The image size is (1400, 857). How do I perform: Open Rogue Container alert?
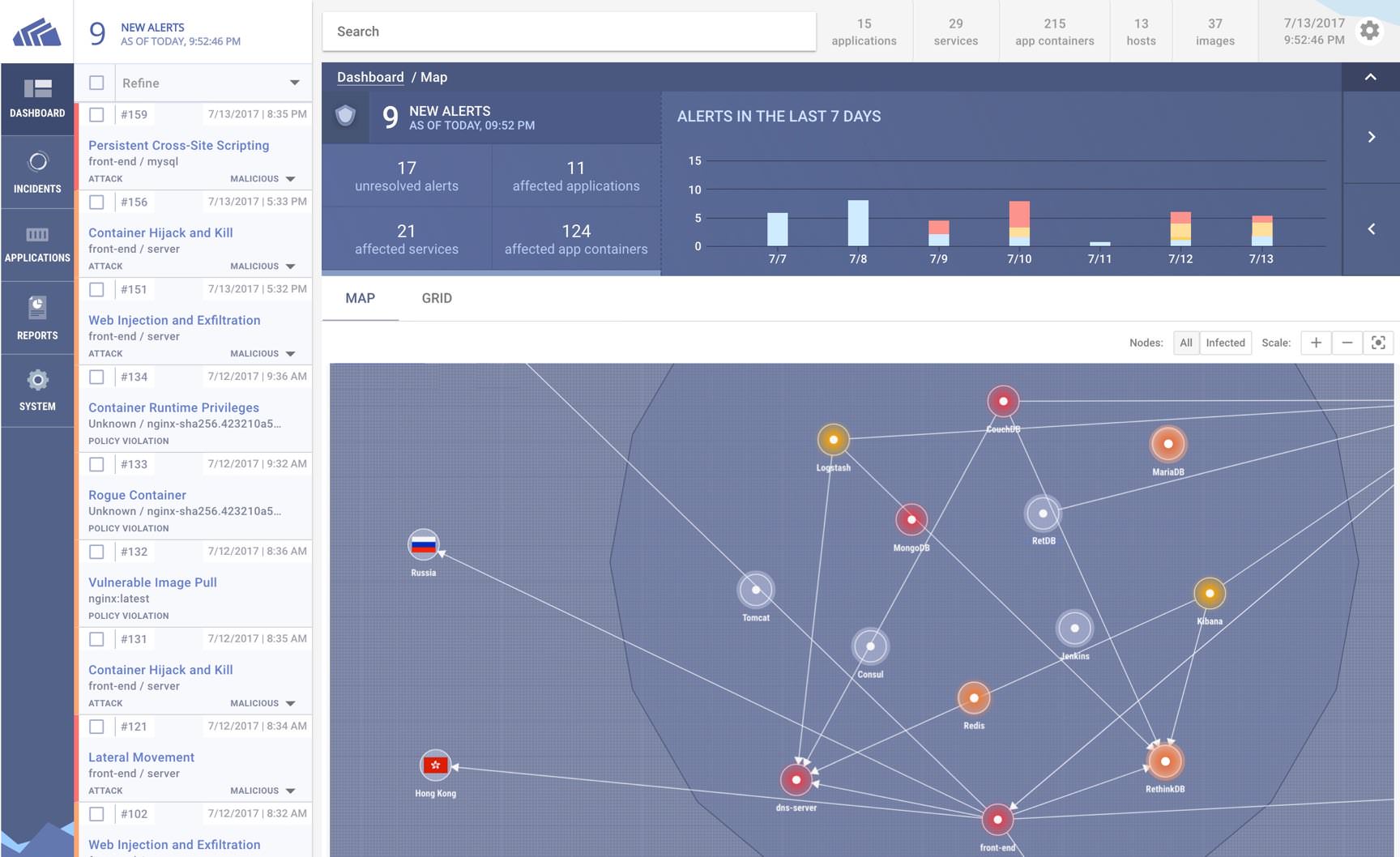(x=137, y=495)
